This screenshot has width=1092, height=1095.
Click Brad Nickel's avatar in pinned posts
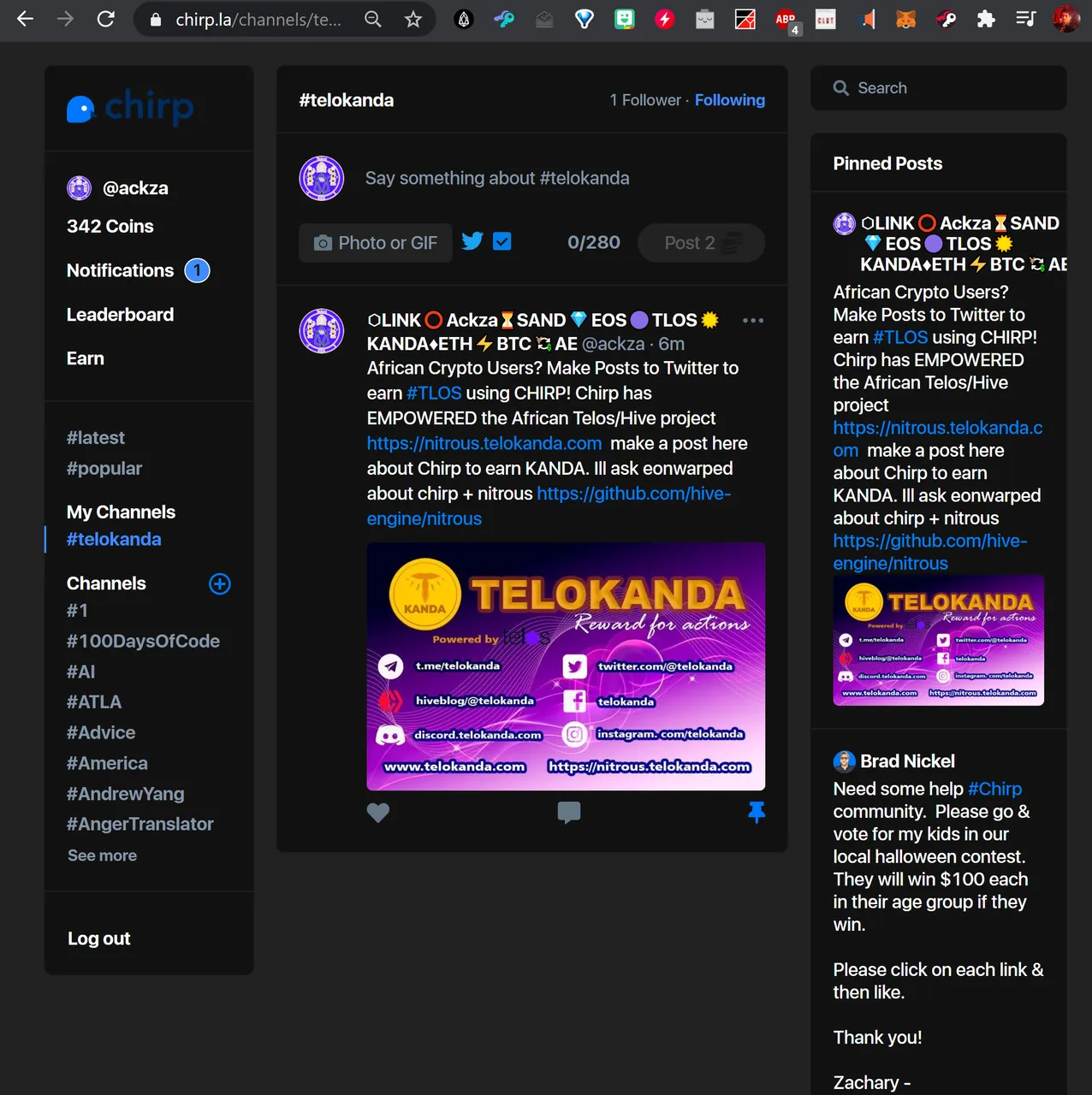(844, 761)
